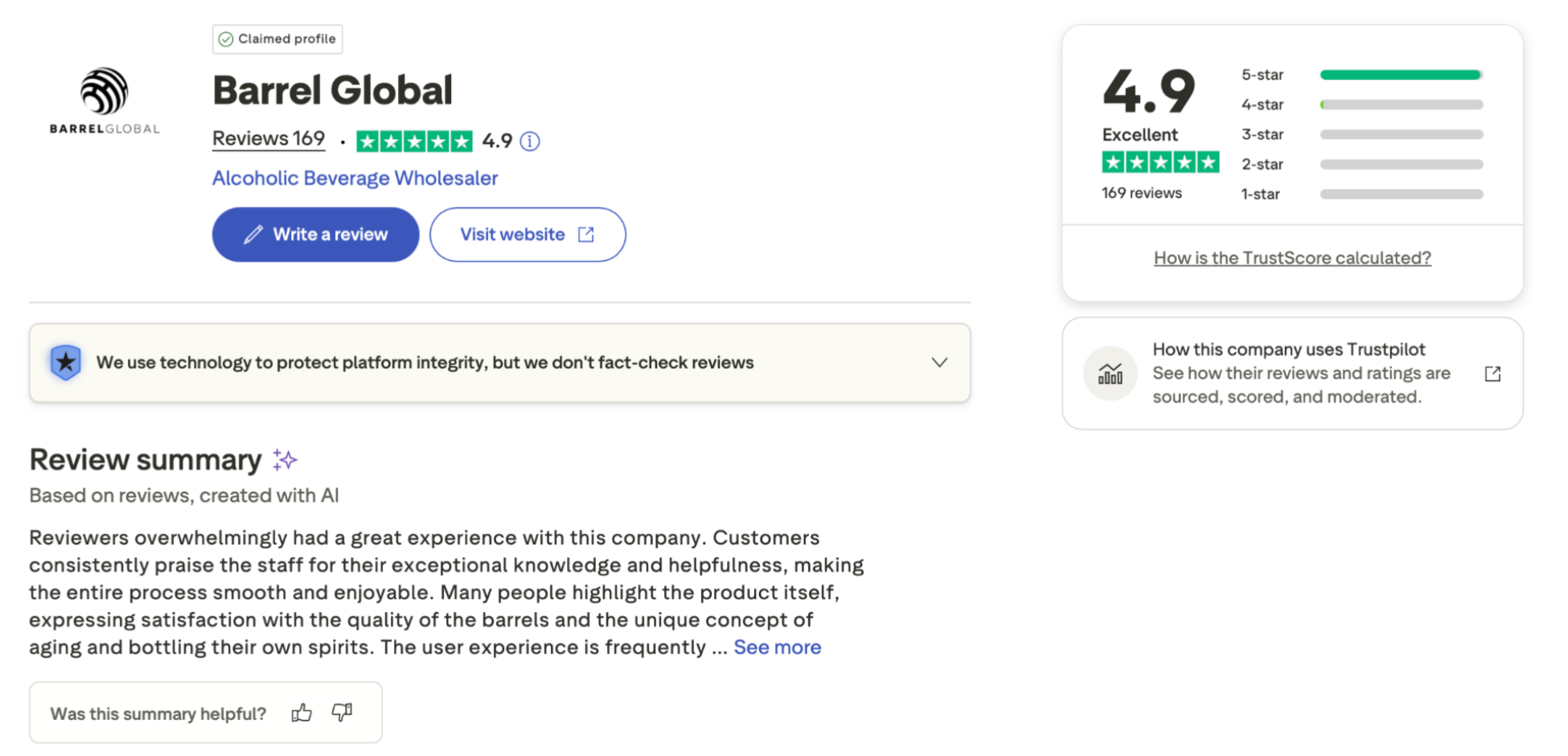The height and width of the screenshot is (756, 1568).
Task: Expand the platform integrity notice chevron
Action: (939, 363)
